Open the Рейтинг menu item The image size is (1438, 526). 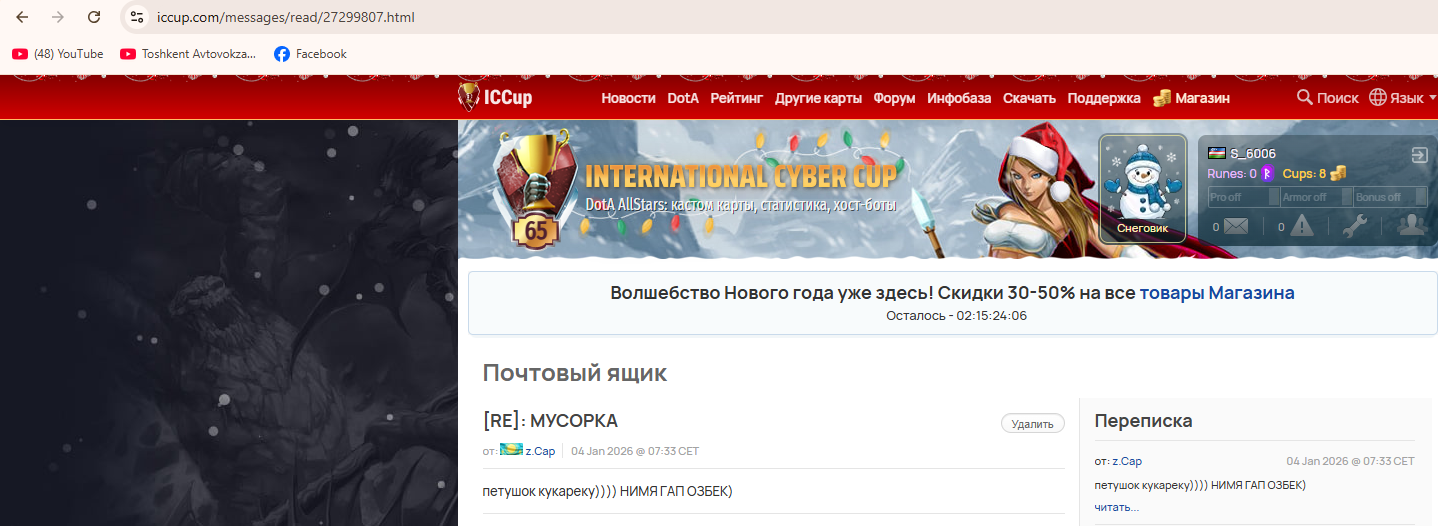tap(736, 98)
